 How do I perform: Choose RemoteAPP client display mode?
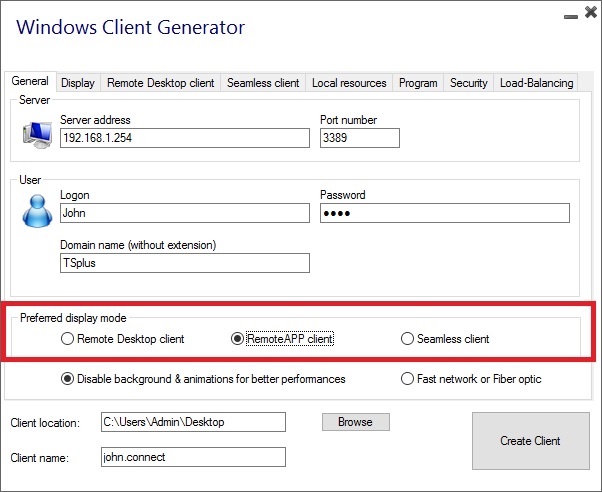point(237,339)
